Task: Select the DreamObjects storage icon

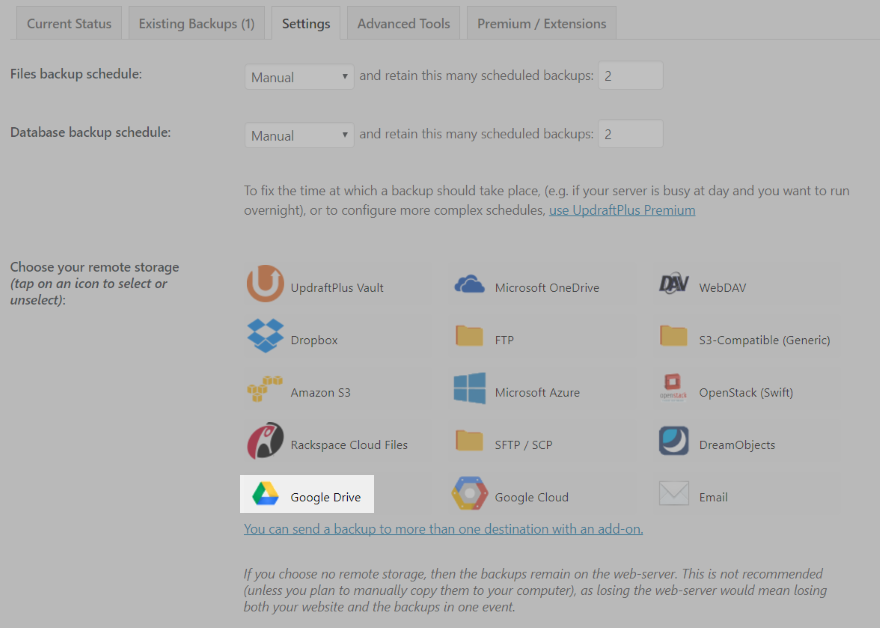Action: click(673, 441)
